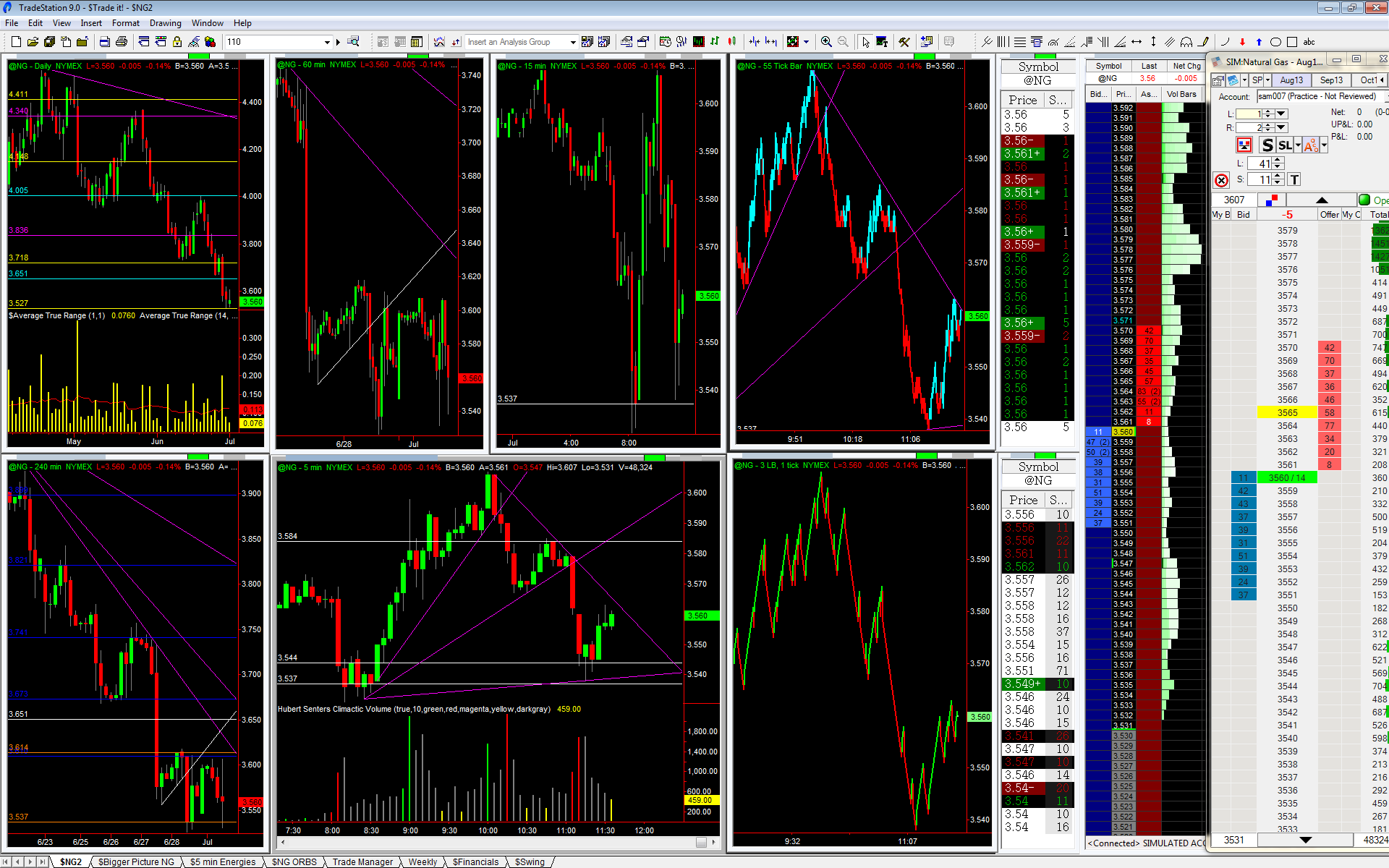The height and width of the screenshot is (868, 1389).
Task: Click the yellow 3565 price cell in Matrix
Action: coord(1287,412)
